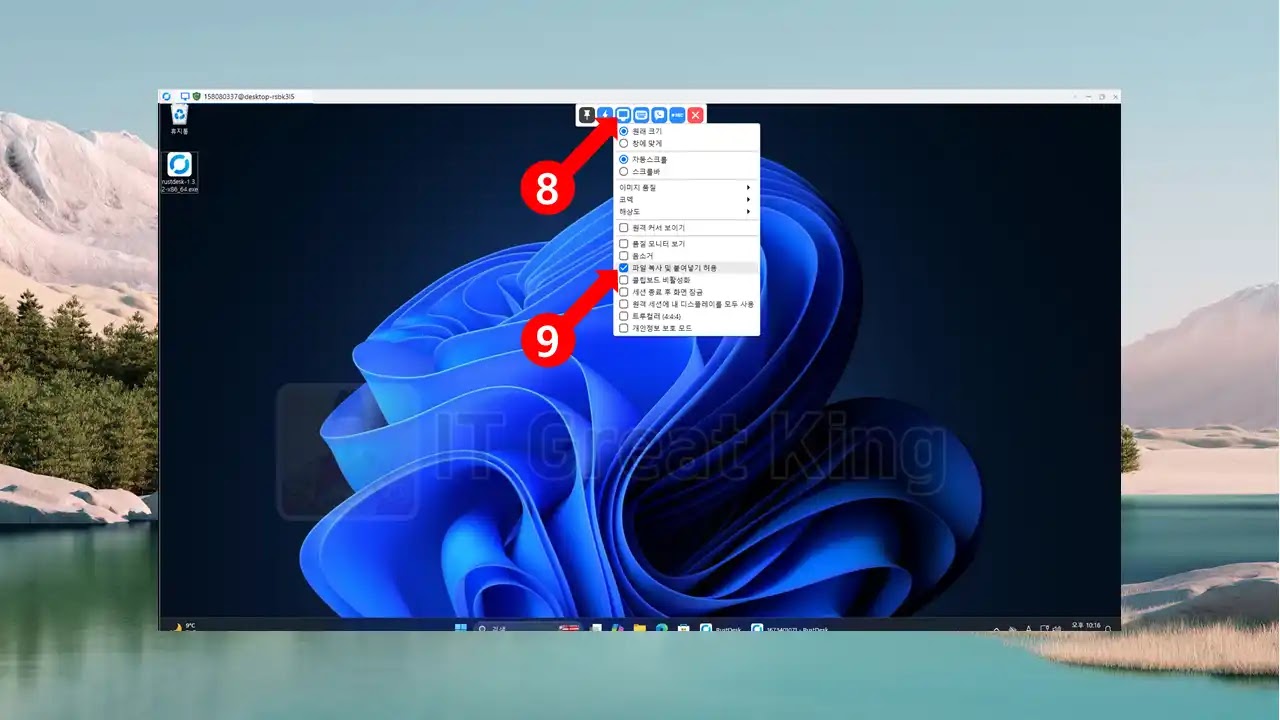The height and width of the screenshot is (720, 1280).
Task: Open the remote Windows Start button
Action: (x=461, y=628)
